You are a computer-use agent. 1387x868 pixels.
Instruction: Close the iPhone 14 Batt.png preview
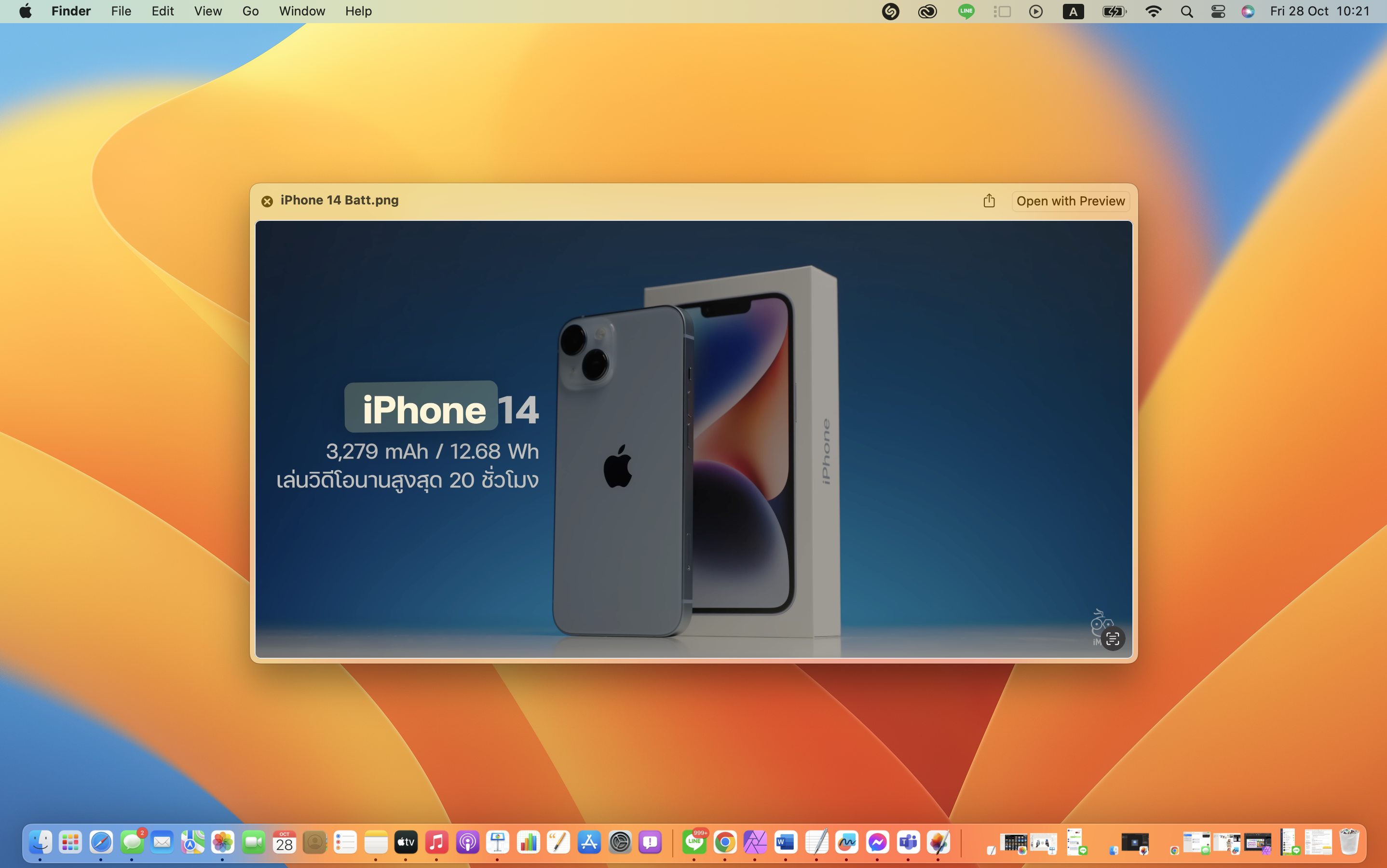pos(267,201)
